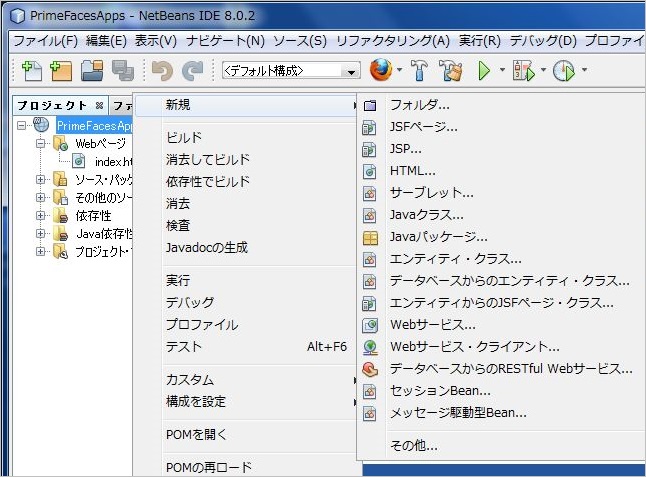Open the ファイル(F) menu
Viewport: 646px width, 477px height.
click(x=45, y=41)
